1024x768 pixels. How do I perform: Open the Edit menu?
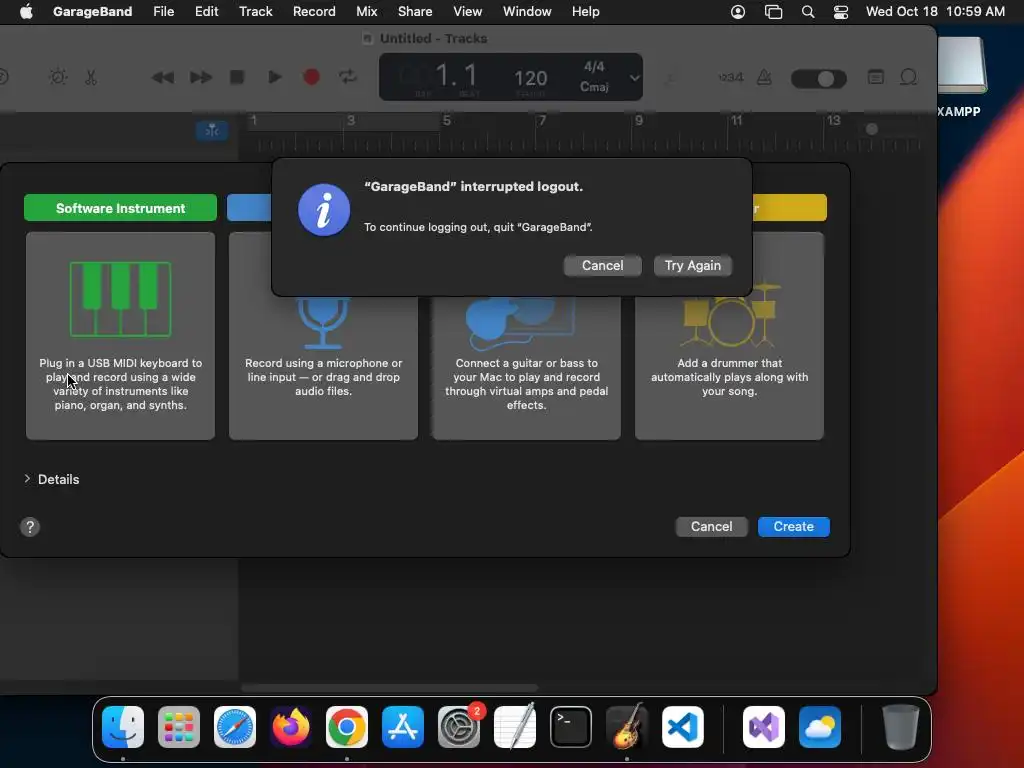[206, 12]
